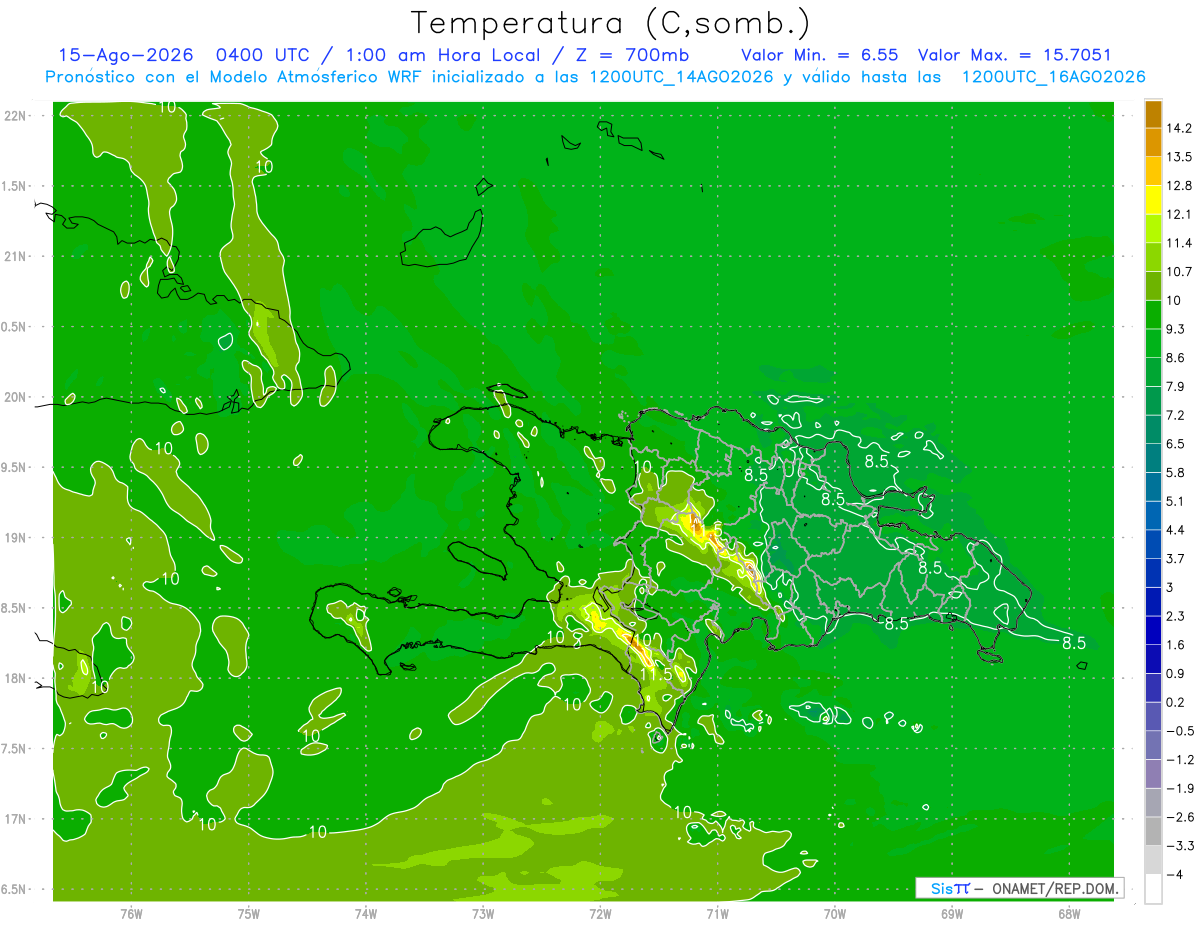Click the '21N' latitude axis label
Image resolution: width=1200 pixels, height=927 pixels.
click(15, 257)
